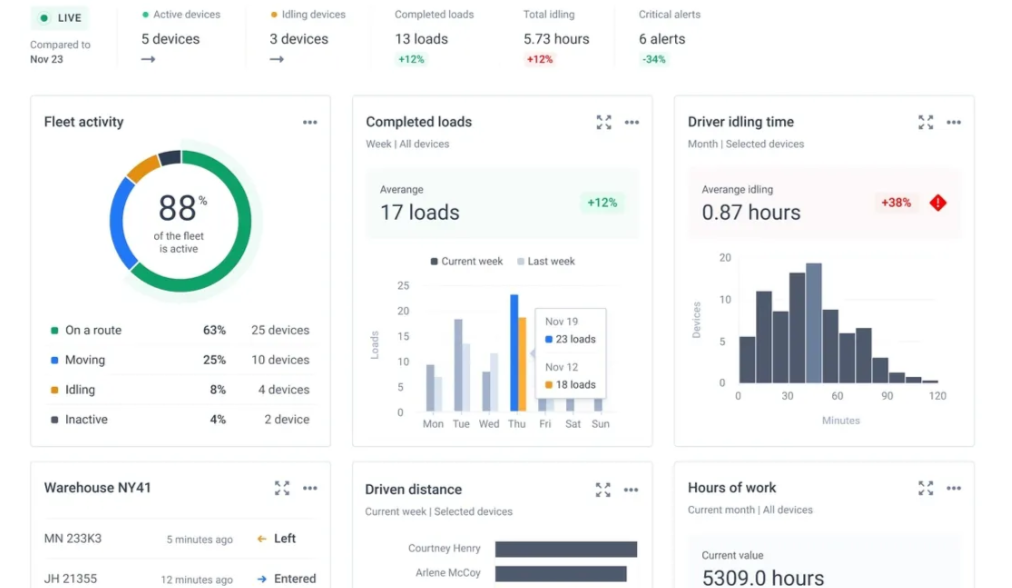Screen dimensions: 1012x588
Task: Expand the Driver idling time widget to fullscreen
Action: pyautogui.click(x=925, y=122)
